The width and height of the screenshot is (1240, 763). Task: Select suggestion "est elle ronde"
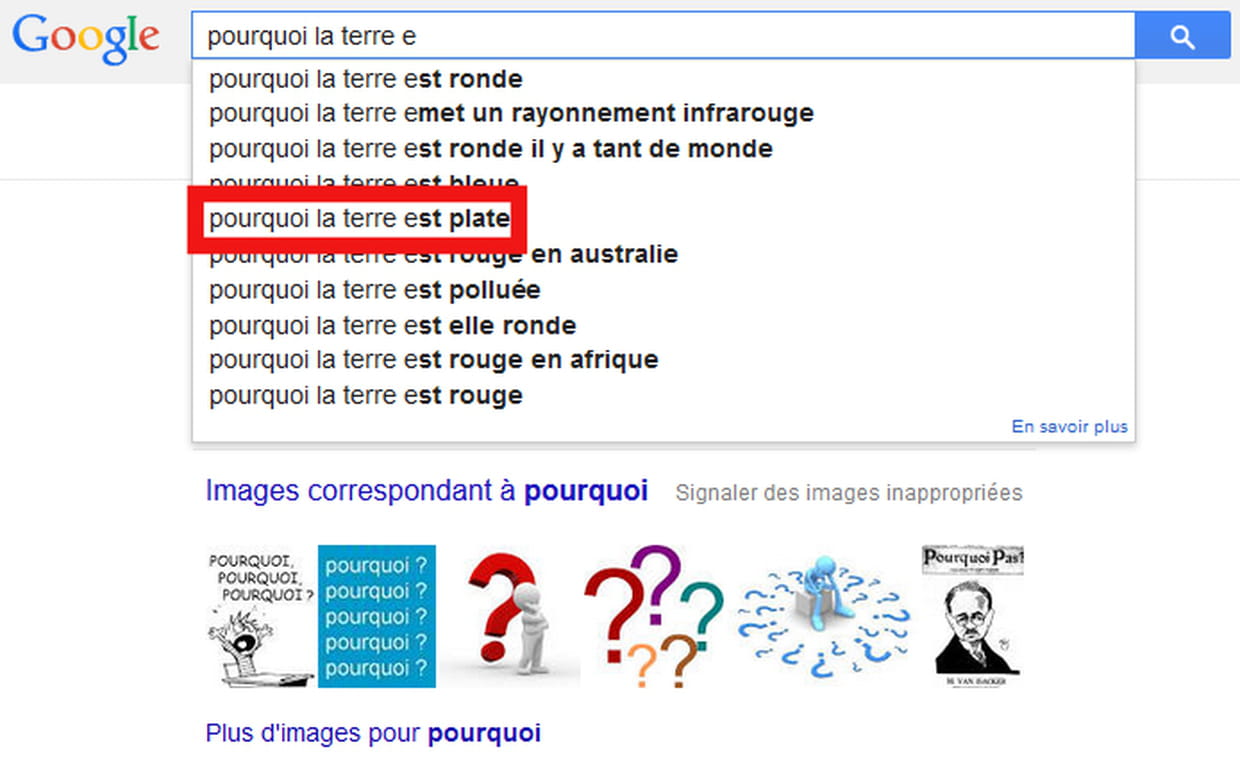point(663,325)
